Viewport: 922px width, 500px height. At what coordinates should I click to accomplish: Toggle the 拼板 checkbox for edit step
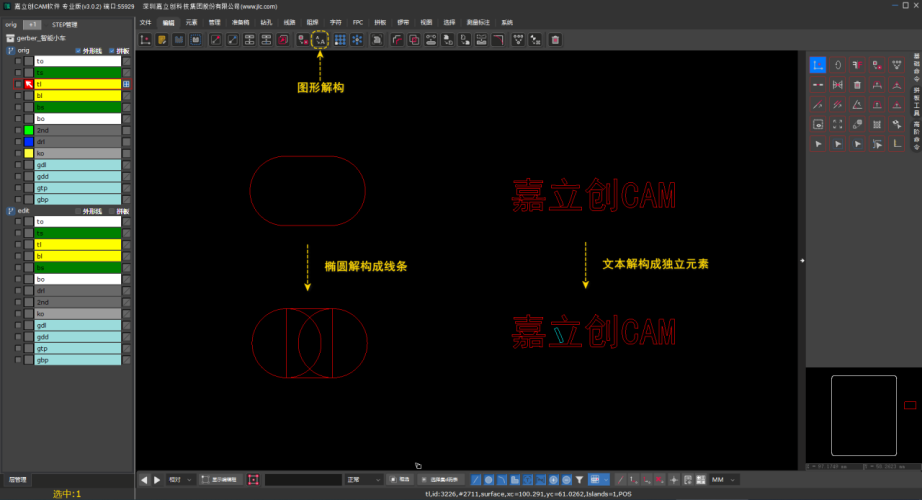tap(112, 211)
